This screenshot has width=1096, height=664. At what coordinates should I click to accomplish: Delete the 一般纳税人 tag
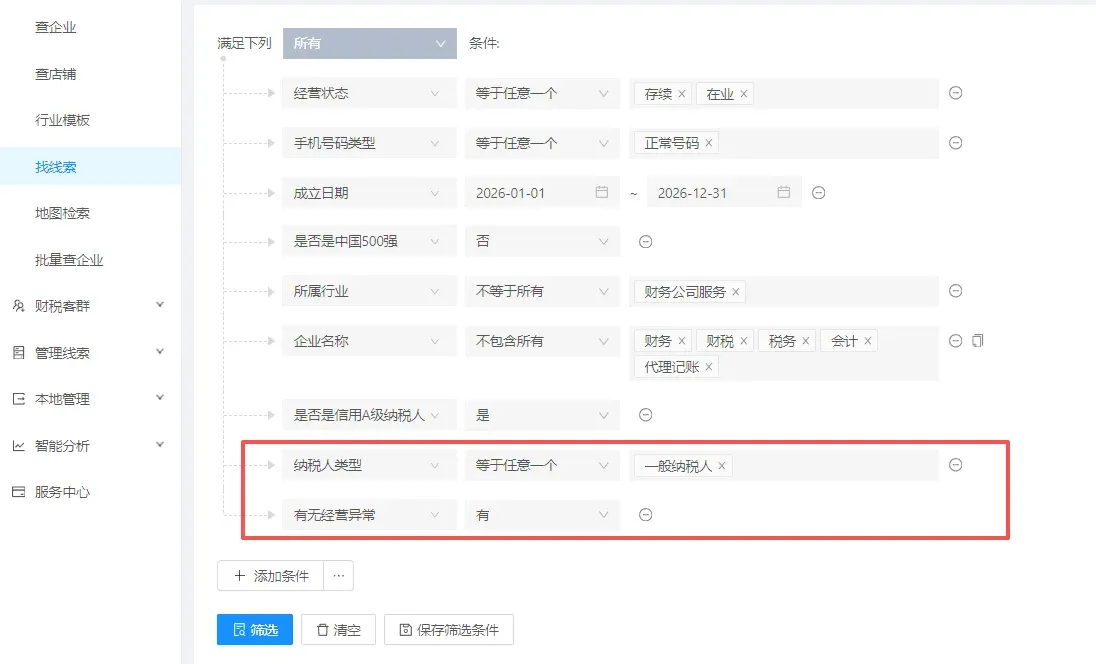tap(722, 465)
